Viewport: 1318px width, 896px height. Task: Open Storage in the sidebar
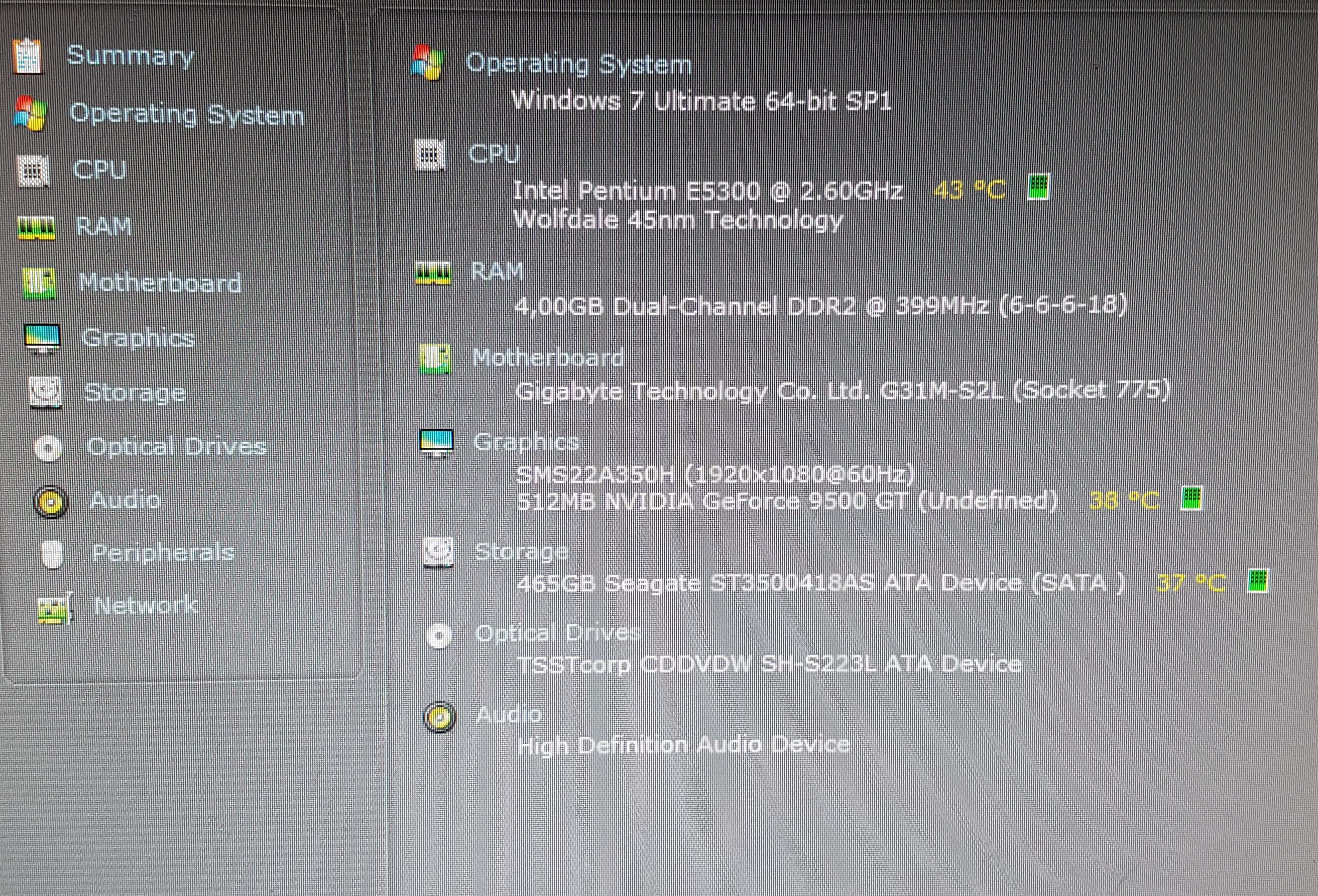coord(135,393)
